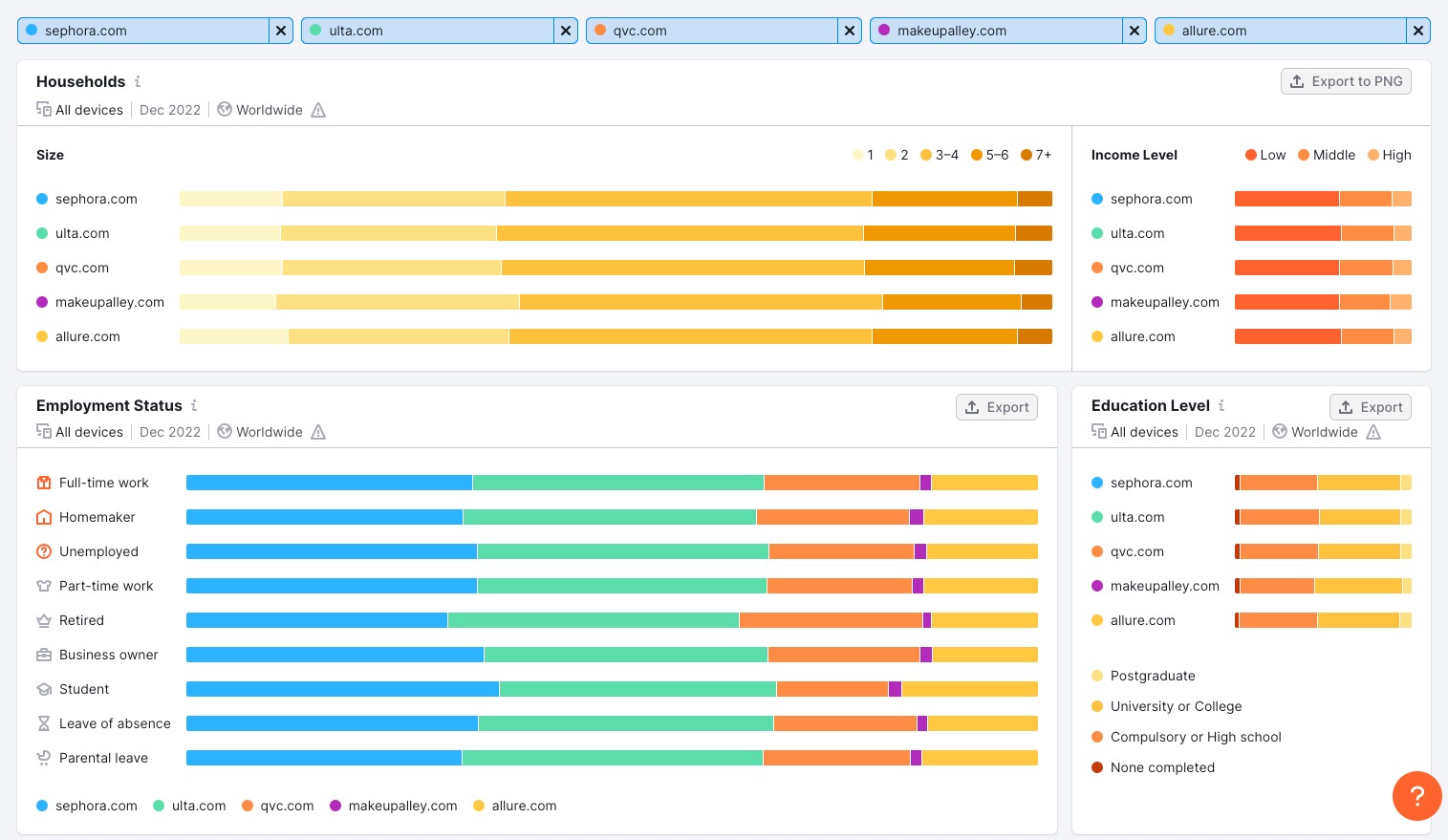1448x840 pixels.
Task: Toggle allure.com in employment legend
Action: pos(515,806)
